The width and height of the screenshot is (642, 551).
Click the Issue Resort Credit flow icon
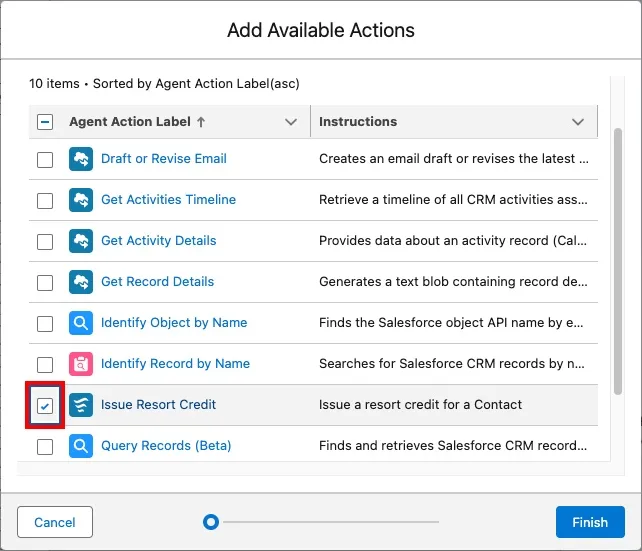pos(81,405)
